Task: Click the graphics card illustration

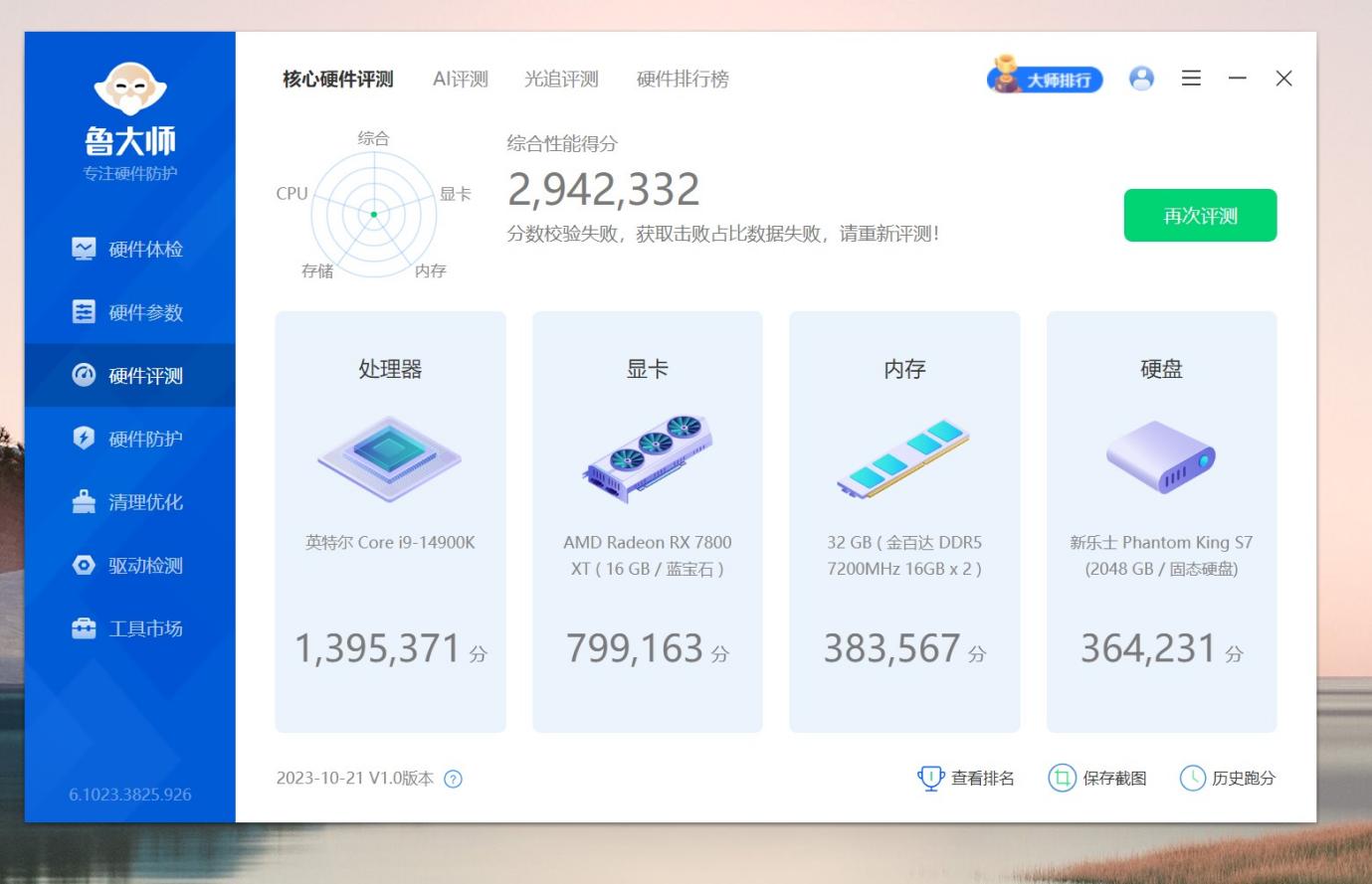Action: 648,458
